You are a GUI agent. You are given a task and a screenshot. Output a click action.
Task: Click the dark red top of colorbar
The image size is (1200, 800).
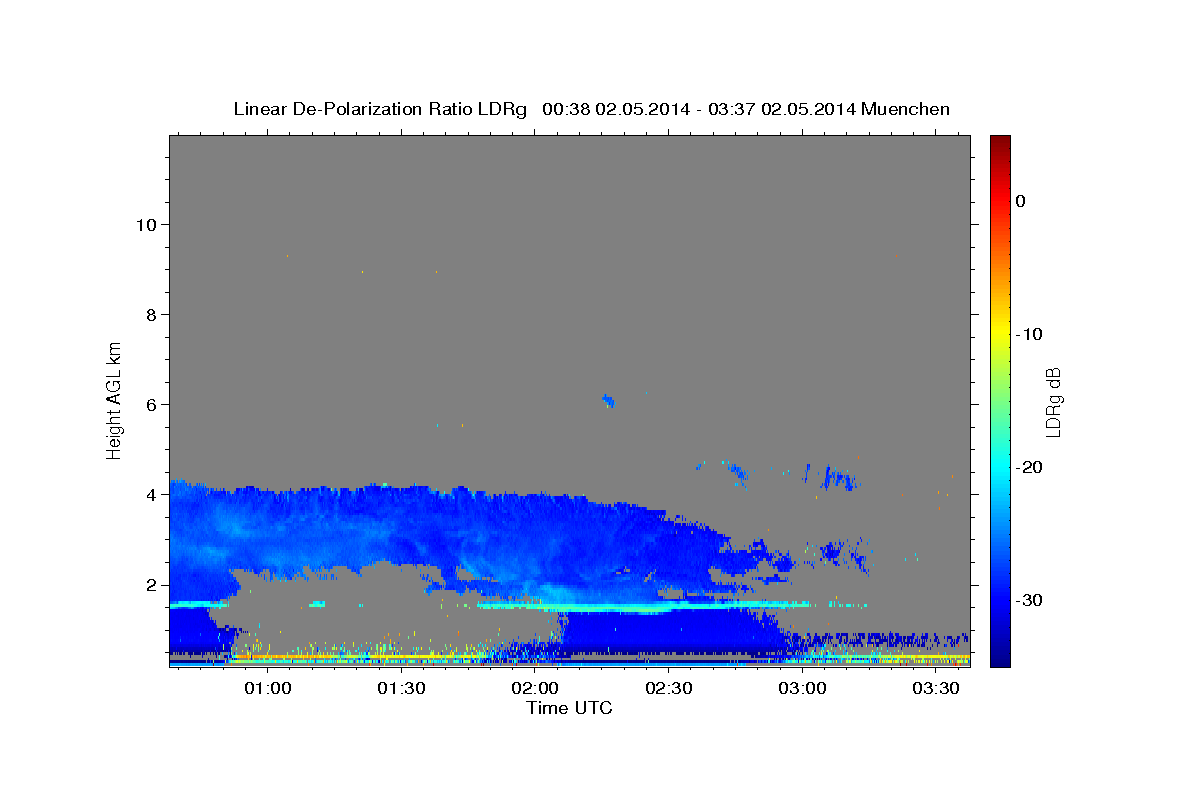point(1000,142)
